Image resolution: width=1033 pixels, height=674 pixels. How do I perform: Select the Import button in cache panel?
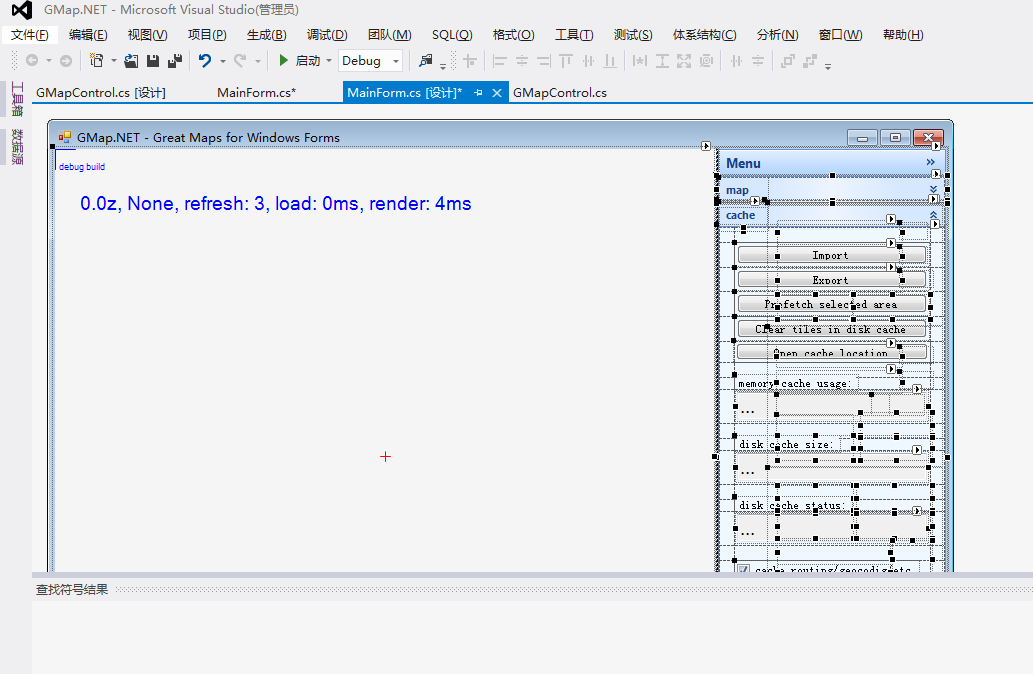(831, 255)
